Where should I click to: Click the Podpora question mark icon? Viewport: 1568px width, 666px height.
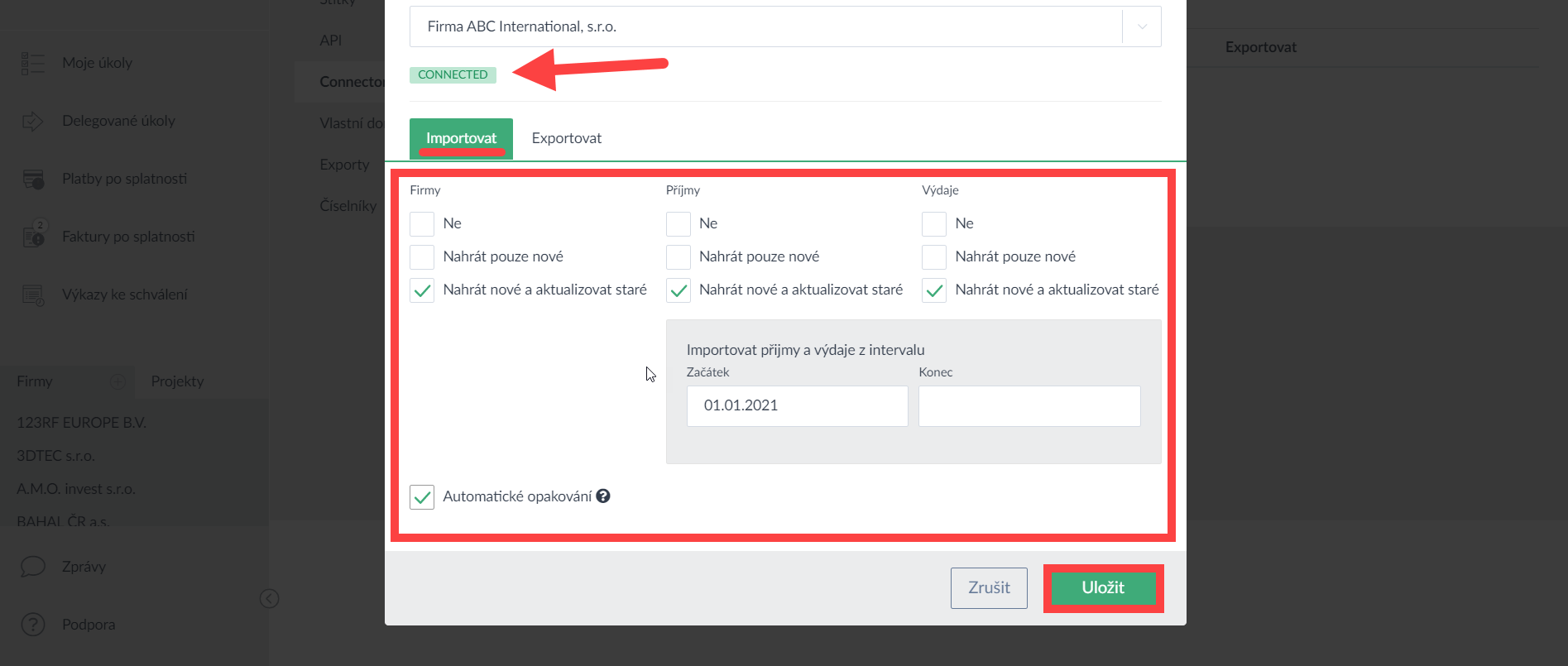coord(32,625)
